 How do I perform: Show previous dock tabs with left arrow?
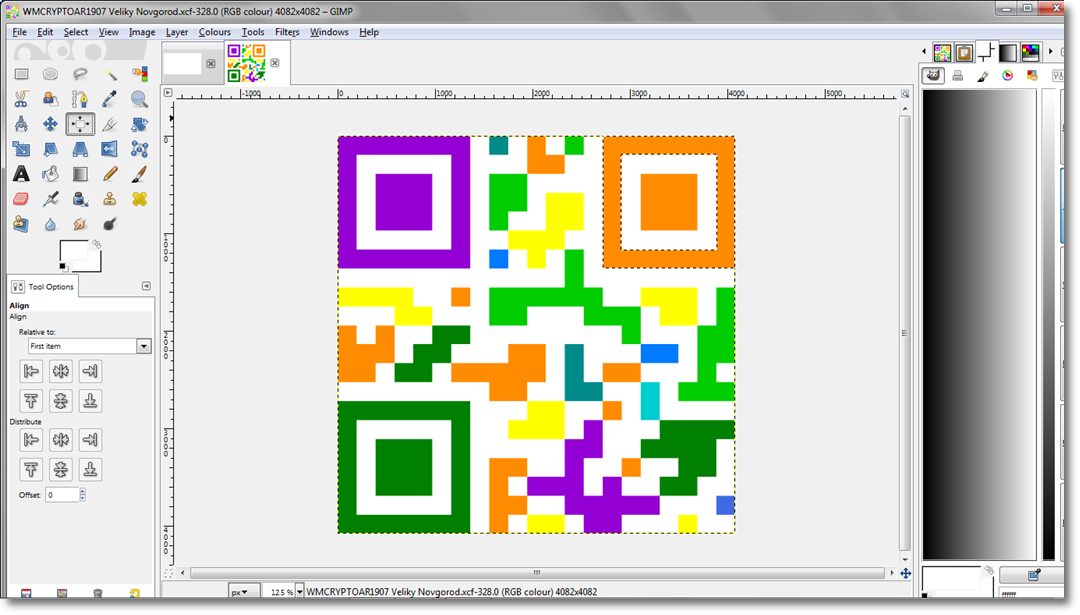point(924,52)
